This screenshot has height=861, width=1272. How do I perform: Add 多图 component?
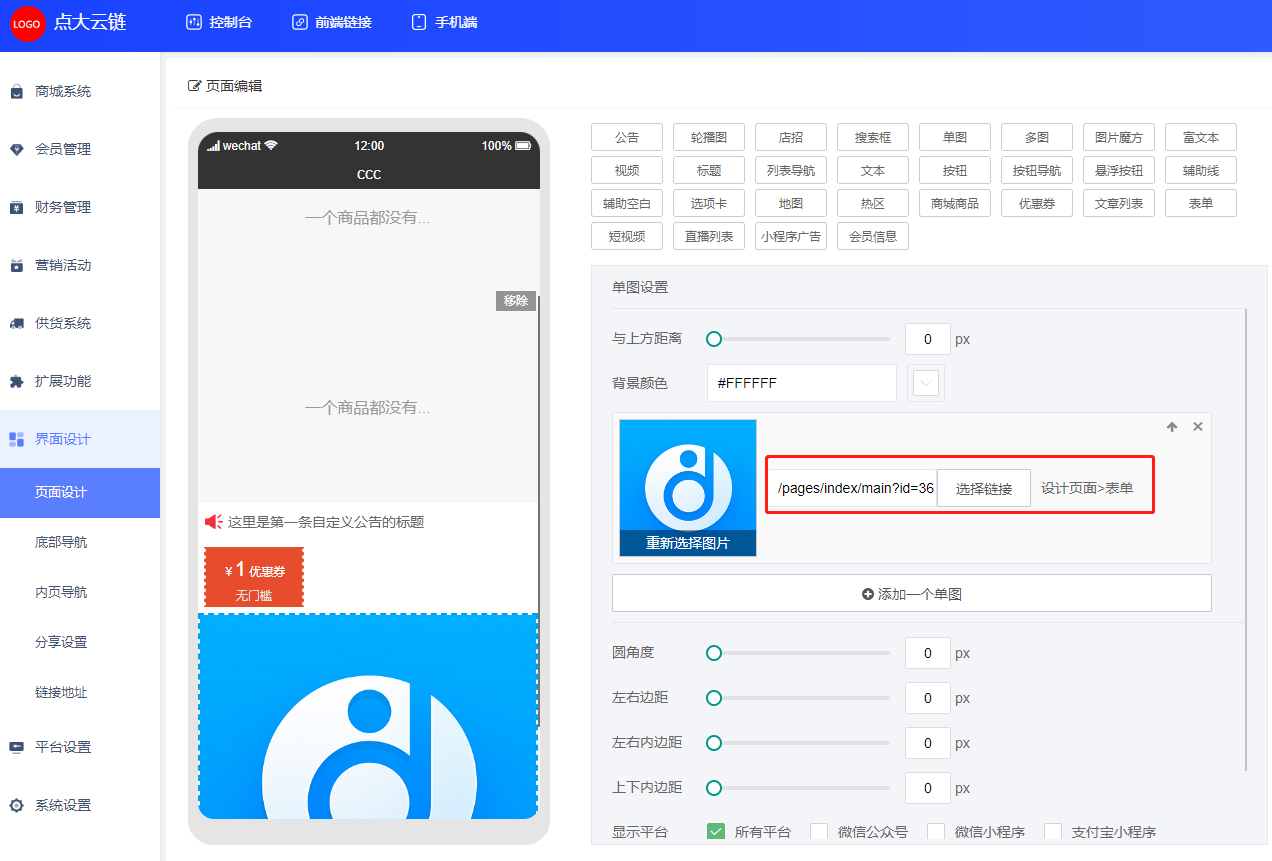[x=1037, y=137]
